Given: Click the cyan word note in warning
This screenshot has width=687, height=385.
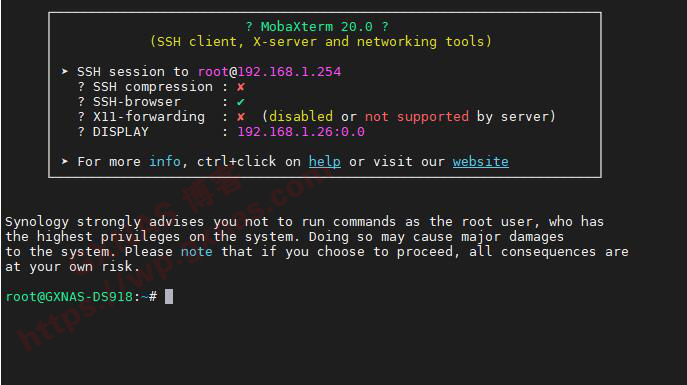Looking at the screenshot, I should pyautogui.click(x=197, y=251).
